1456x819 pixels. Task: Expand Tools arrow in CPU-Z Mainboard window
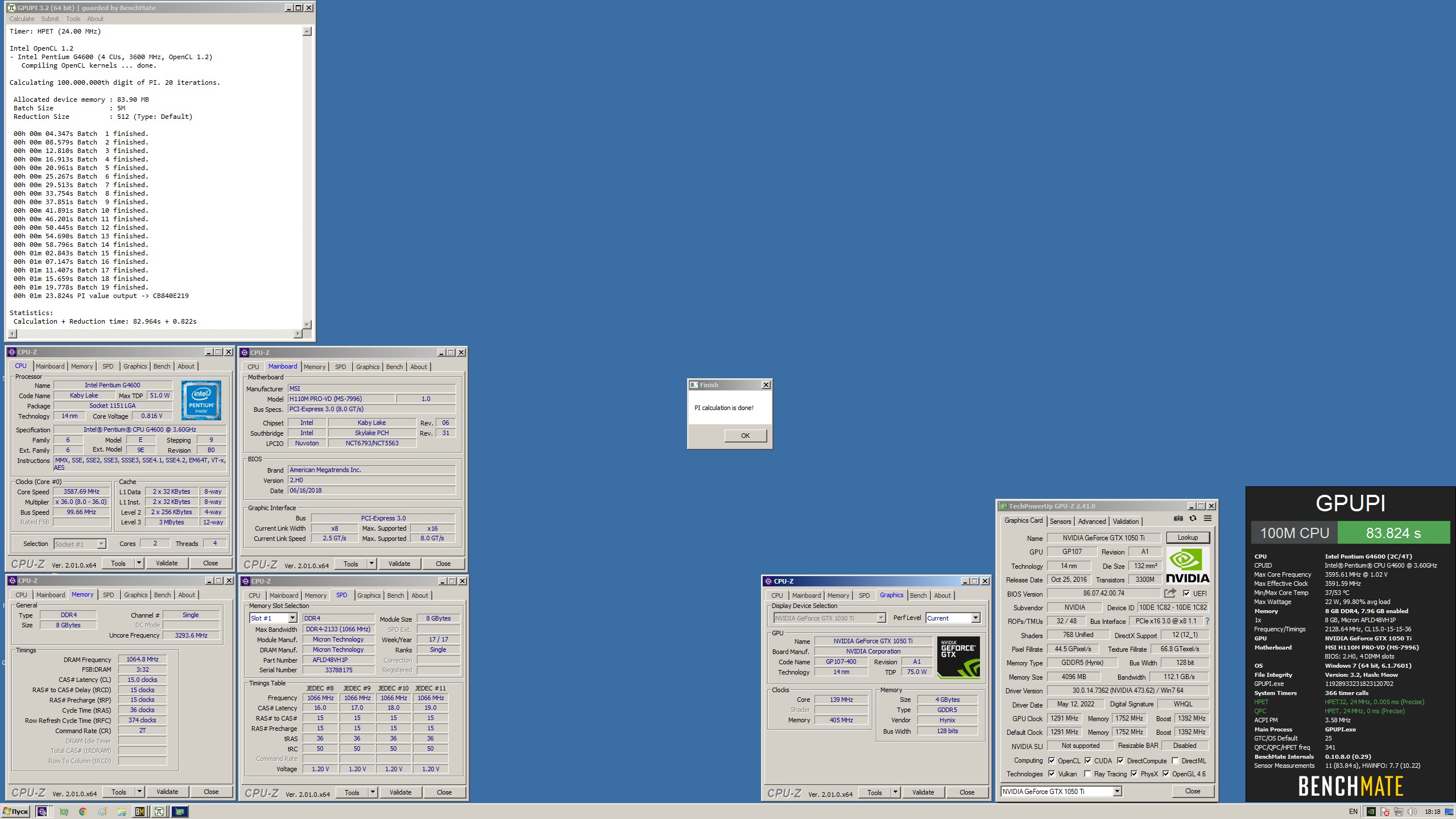tap(371, 564)
